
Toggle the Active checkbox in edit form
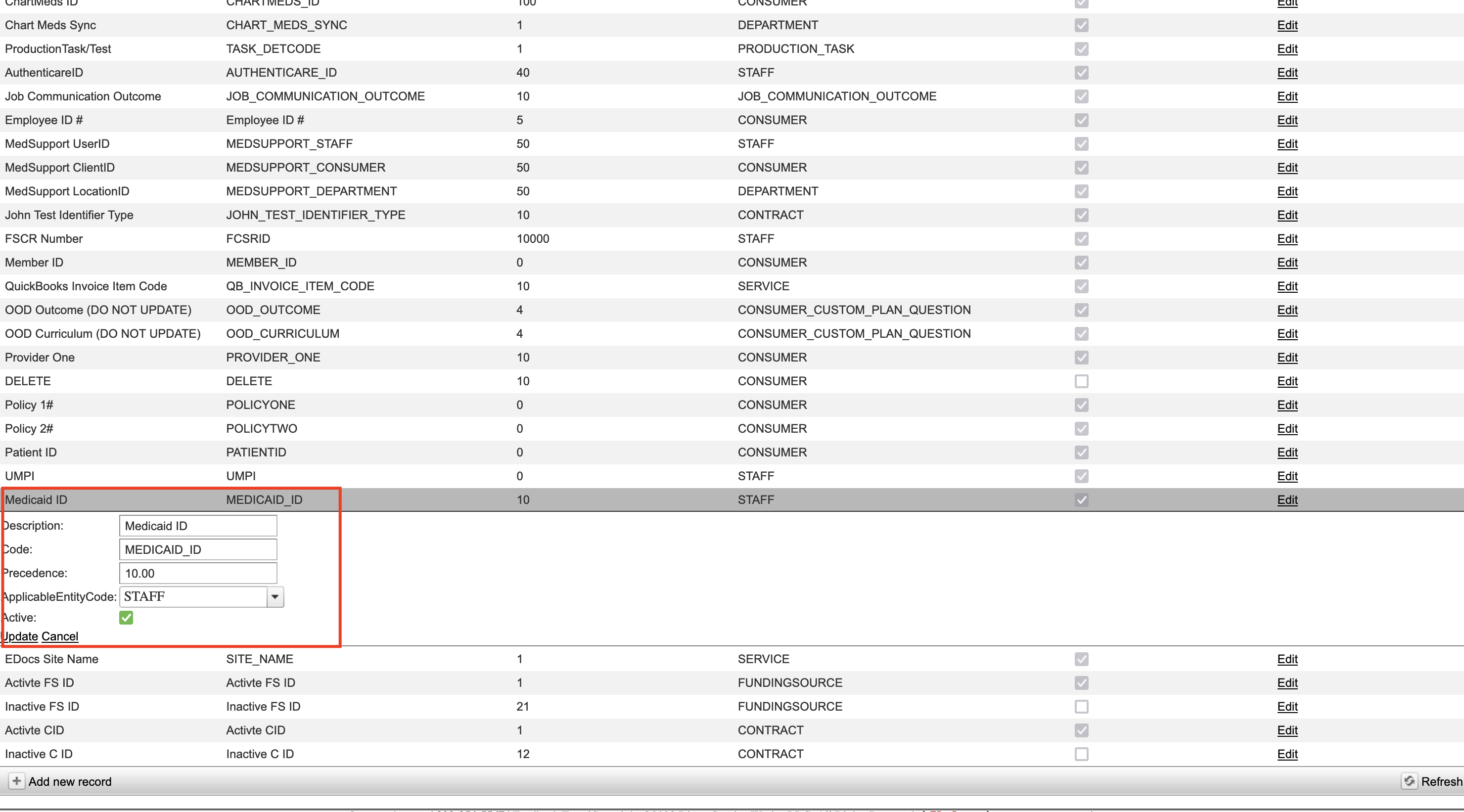click(x=126, y=617)
